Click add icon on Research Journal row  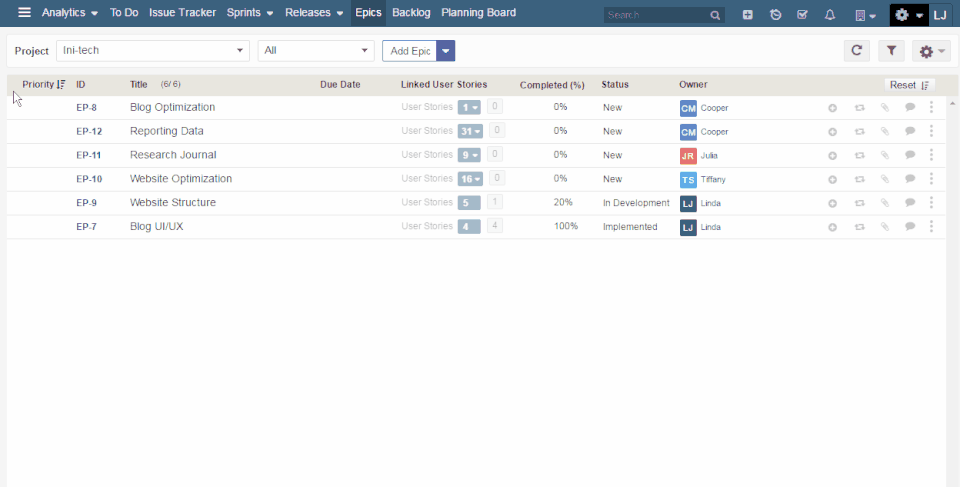tap(832, 156)
